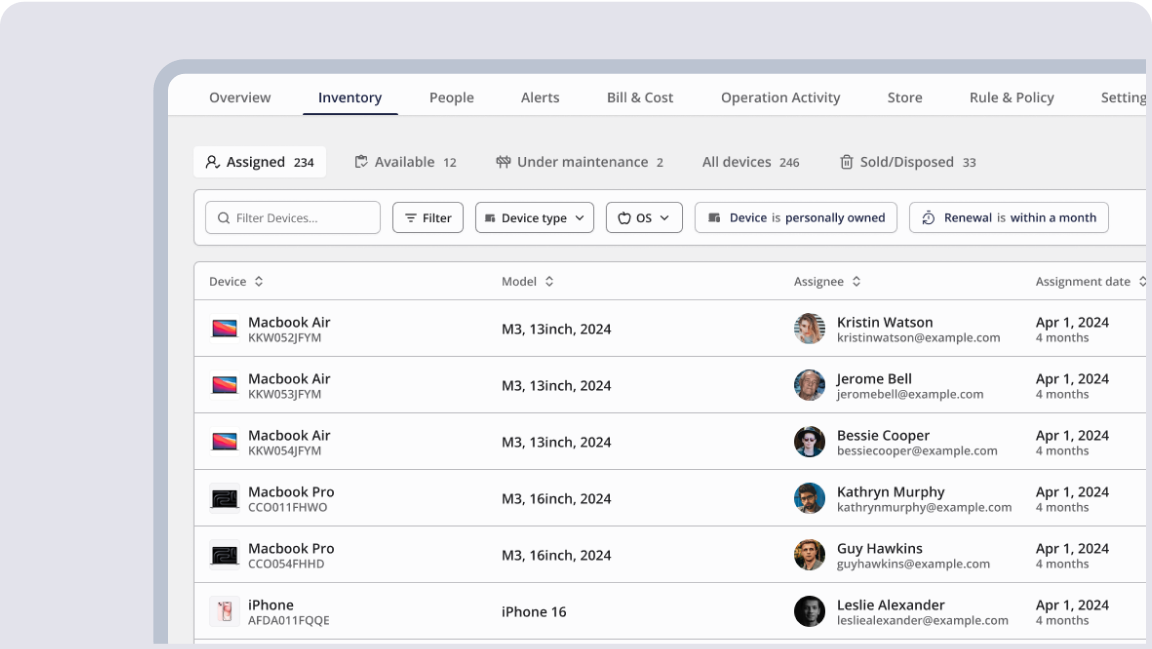The image size is (1152, 649).
Task: Click Kristin Watson's avatar
Action: (809, 329)
